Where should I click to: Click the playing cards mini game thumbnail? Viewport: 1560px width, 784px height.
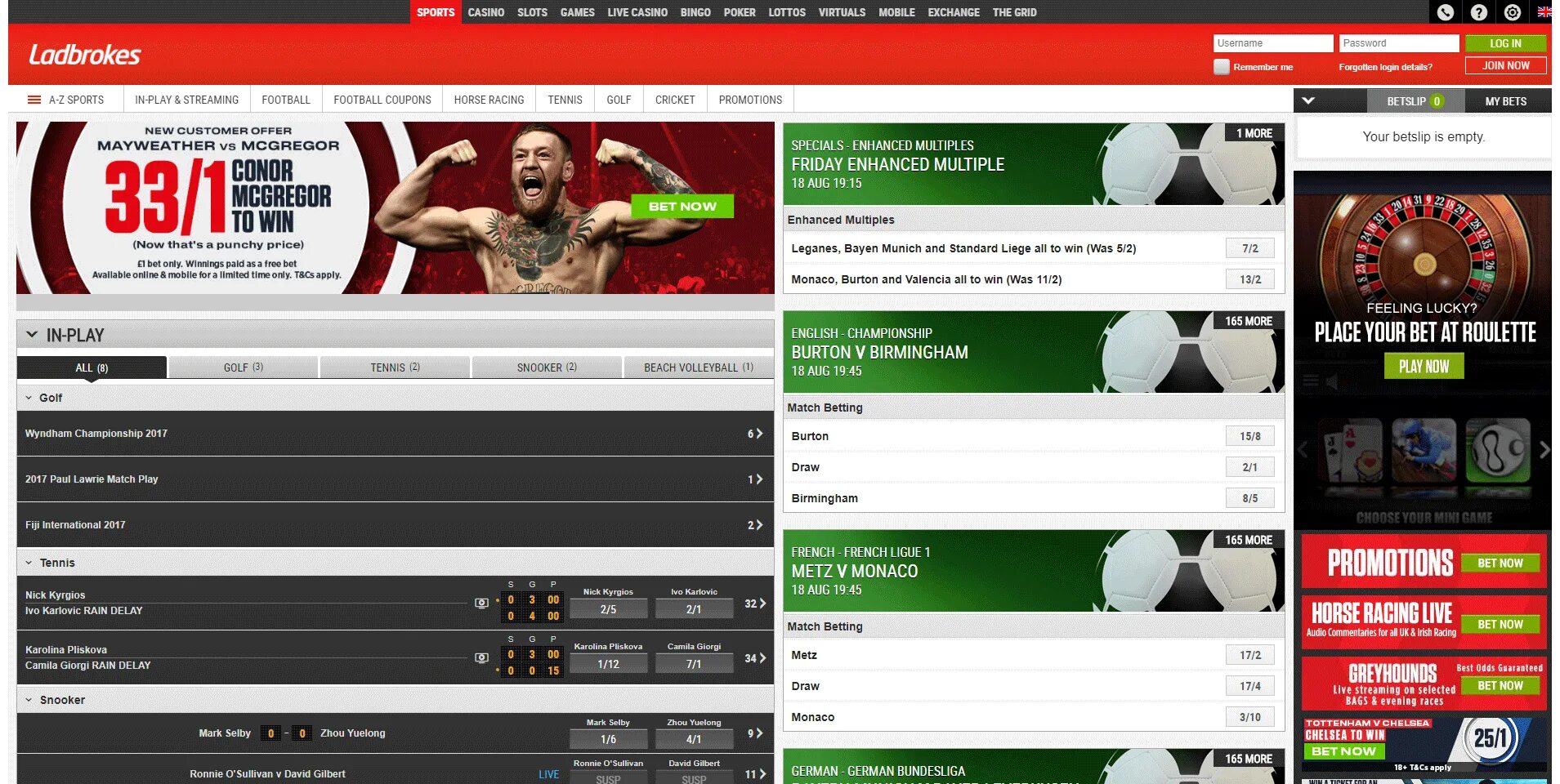1350,451
